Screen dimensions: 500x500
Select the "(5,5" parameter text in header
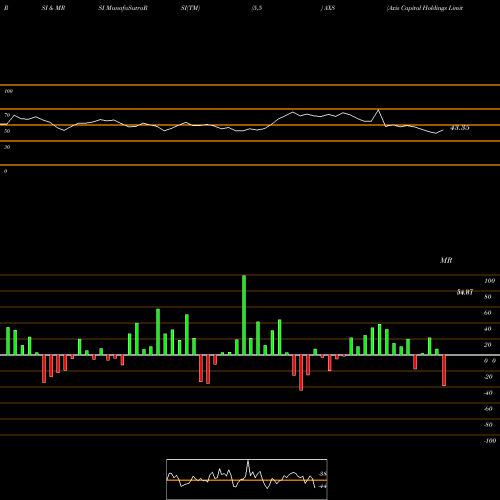[x=257, y=8]
